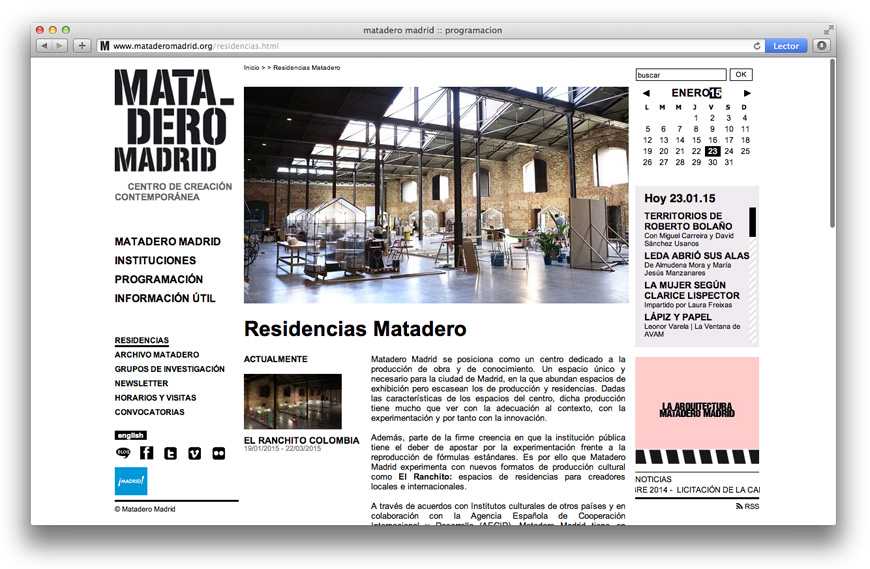Screen dimensions: 870x569
Task: Open the blog speech-bubble icon
Action: [123, 453]
